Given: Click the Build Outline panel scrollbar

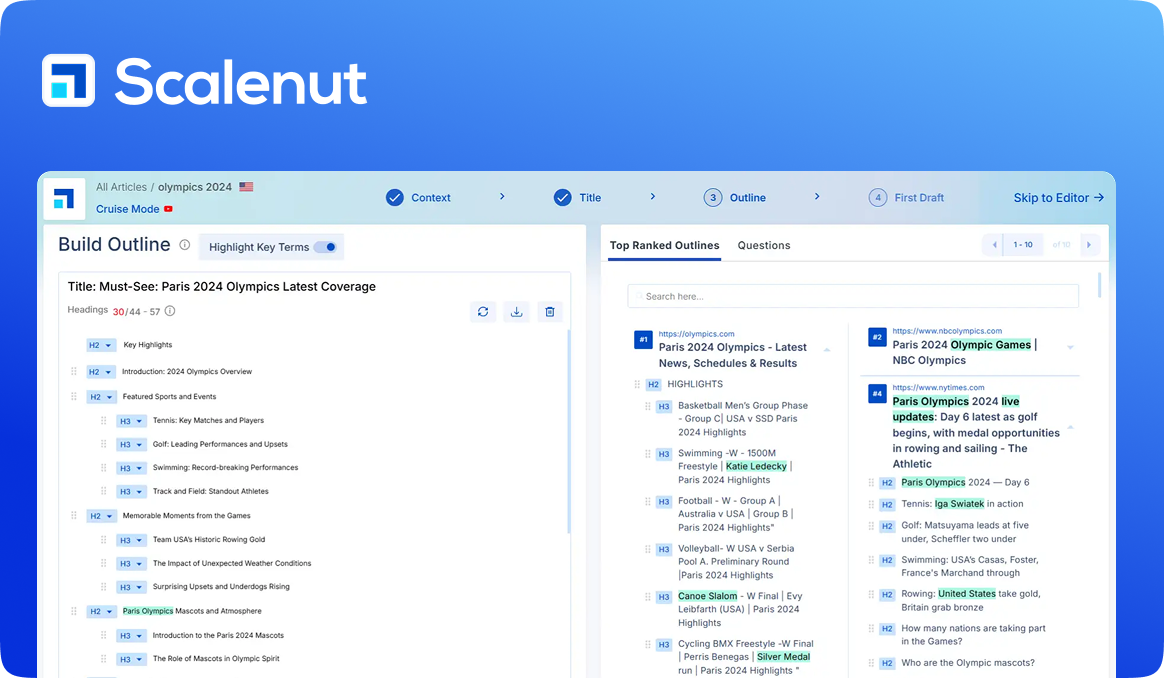Looking at the screenshot, I should click(x=569, y=431).
